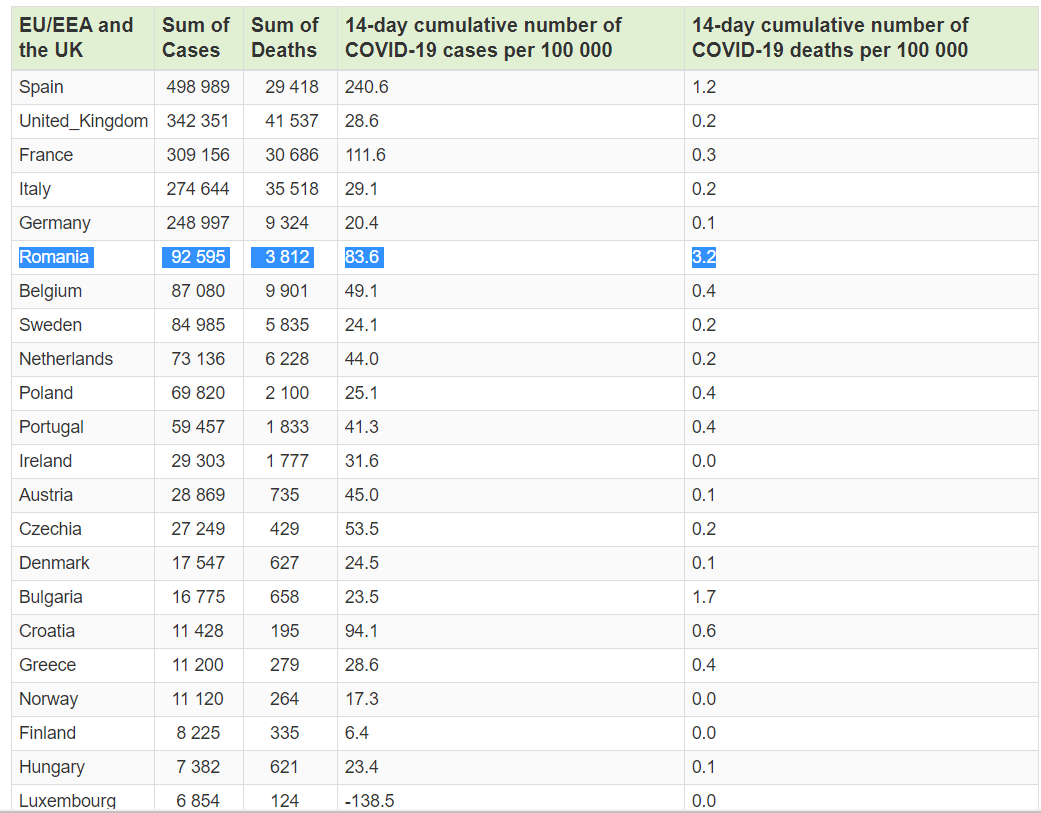Click the 14-day cumulative cases per 100 000 header
This screenshot has width=1041, height=813.
483,38
